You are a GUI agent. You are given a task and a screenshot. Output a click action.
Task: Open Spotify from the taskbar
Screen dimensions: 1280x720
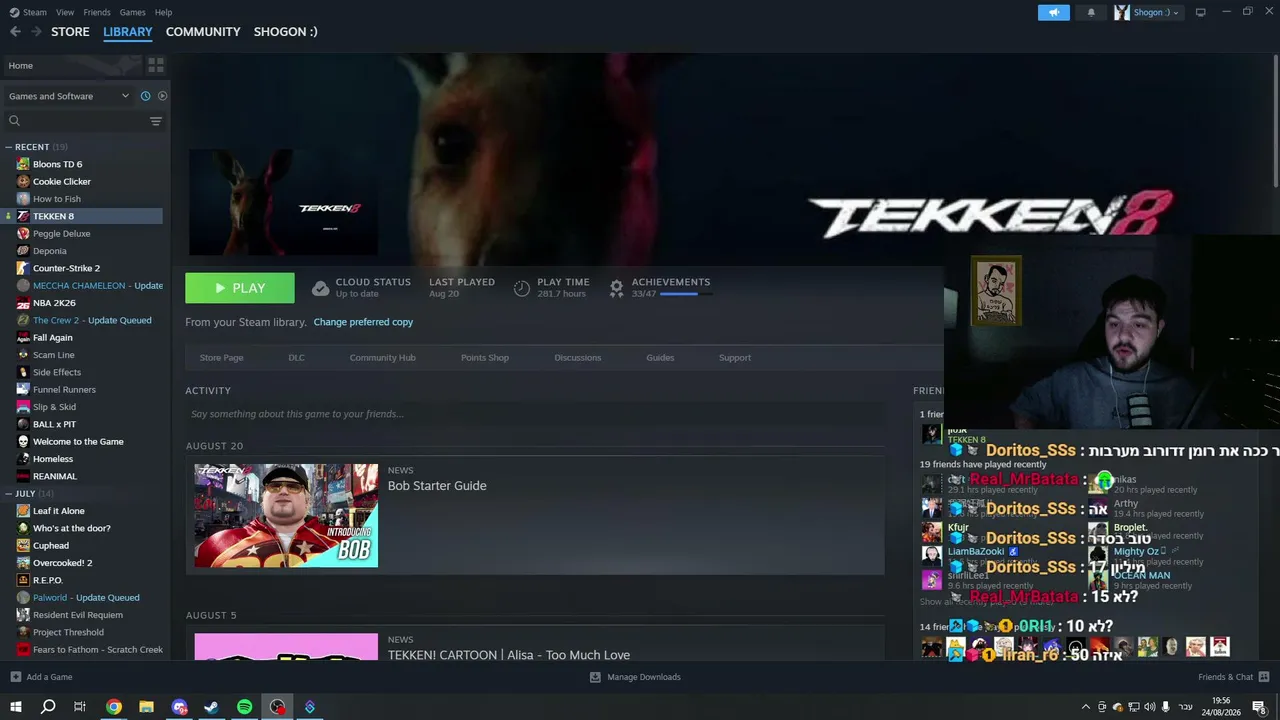(245, 707)
